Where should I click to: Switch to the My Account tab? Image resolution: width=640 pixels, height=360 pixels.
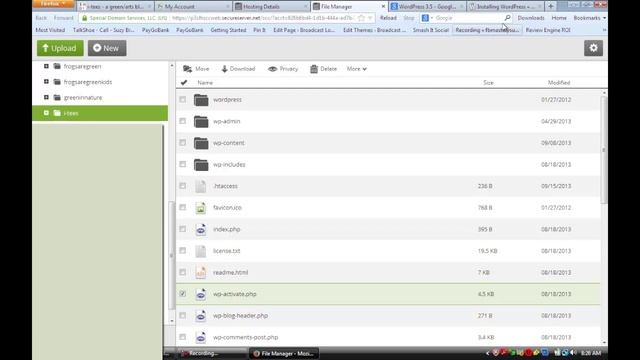[x=193, y=7]
